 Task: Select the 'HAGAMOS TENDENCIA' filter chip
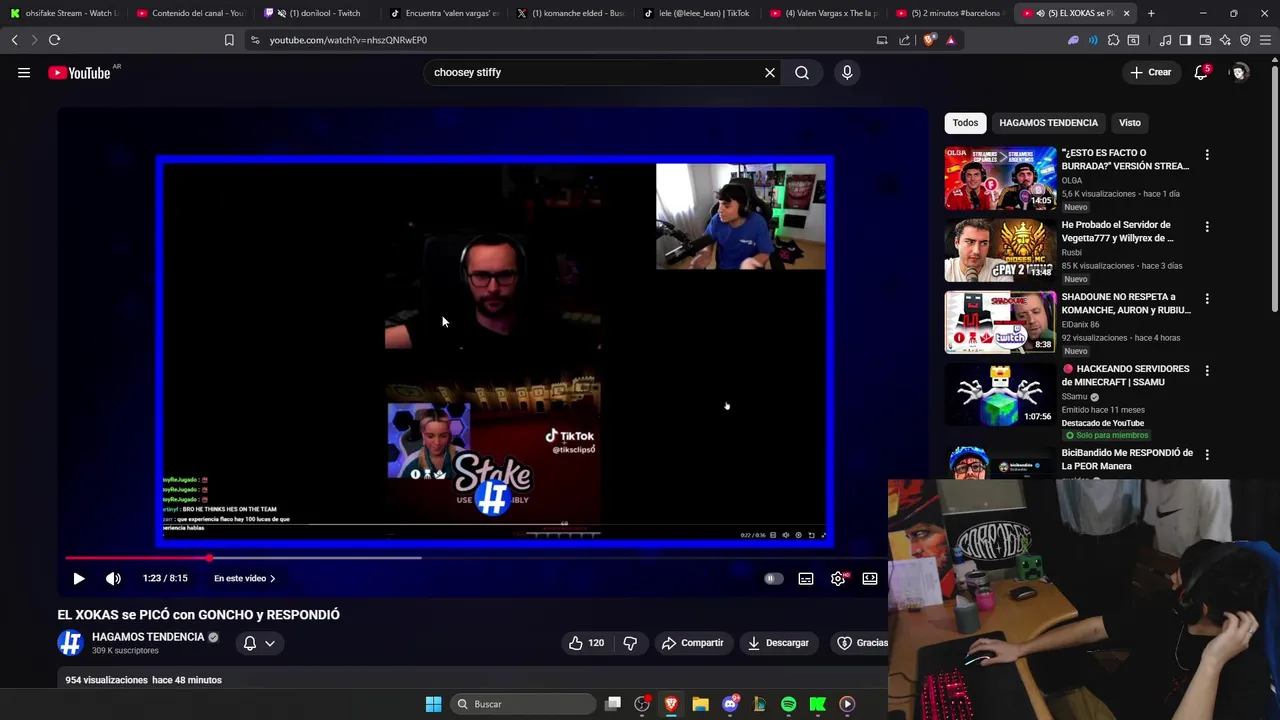tap(1049, 123)
